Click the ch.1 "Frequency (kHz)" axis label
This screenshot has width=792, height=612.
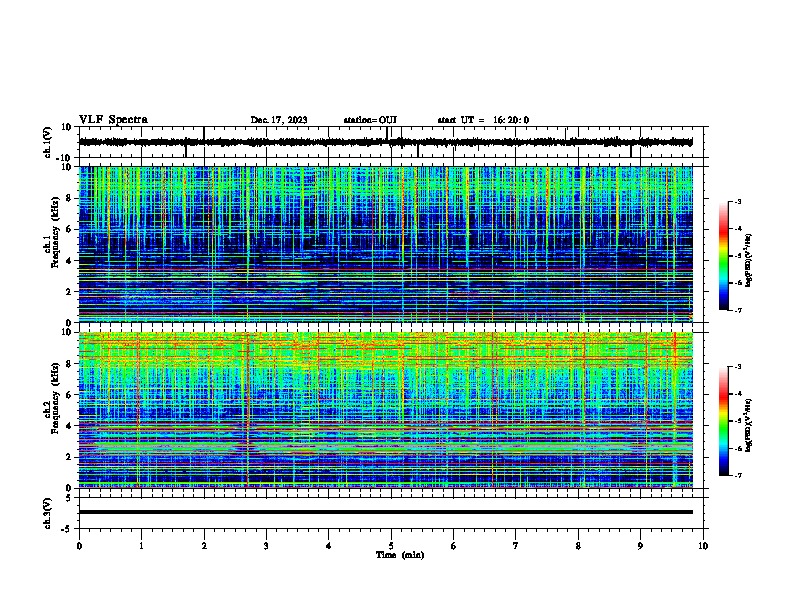pos(55,234)
